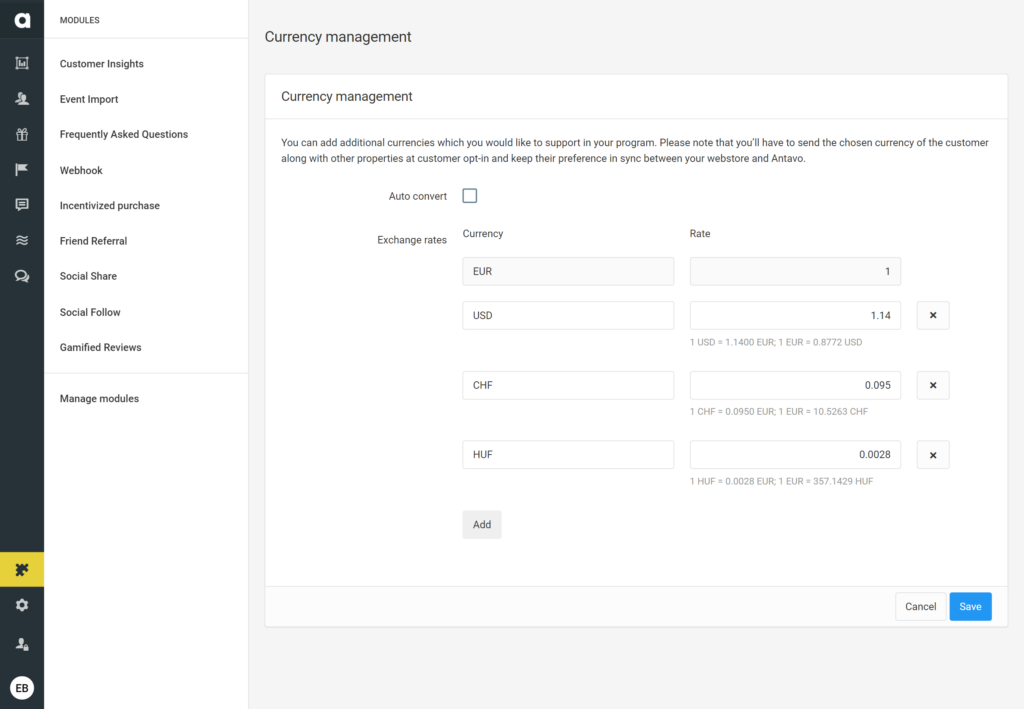The width and height of the screenshot is (1024, 709).
Task: Click the EB user avatar
Action: [x=22, y=688]
